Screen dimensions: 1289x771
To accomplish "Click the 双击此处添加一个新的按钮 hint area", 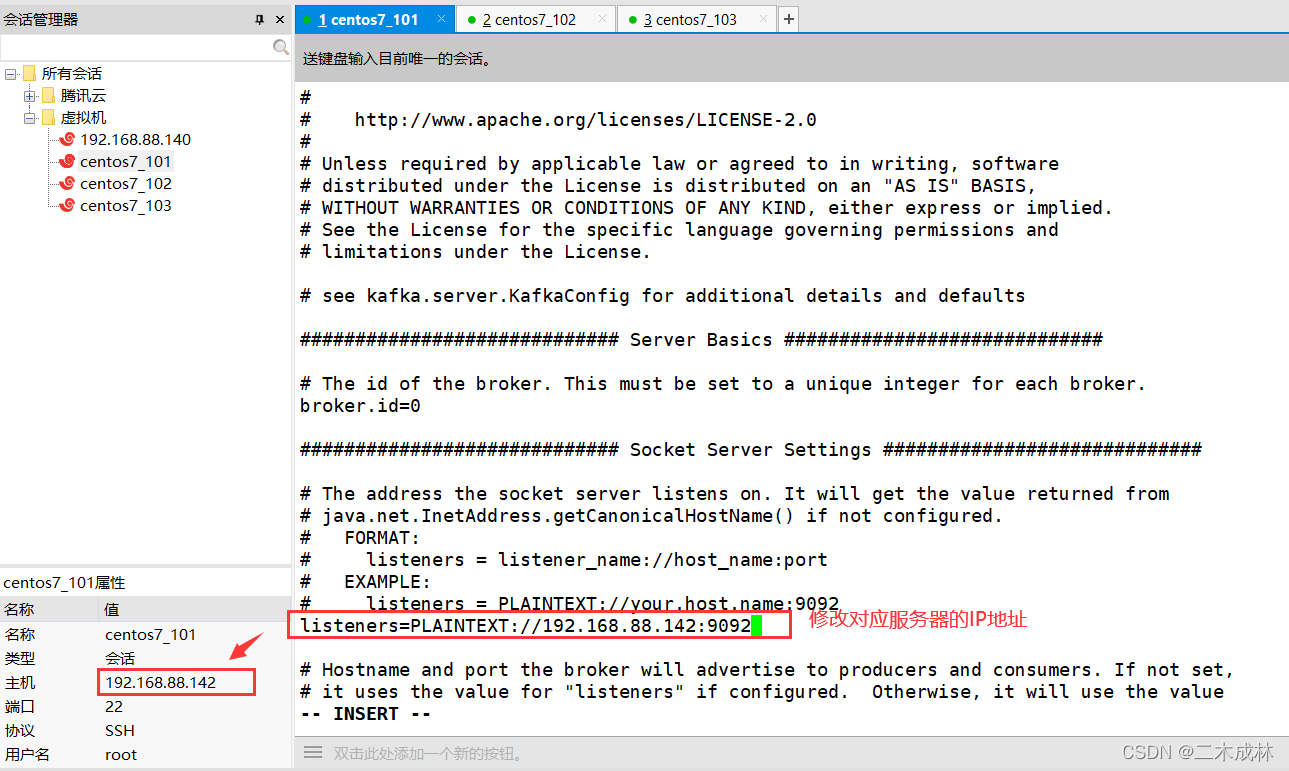I will 429,754.
